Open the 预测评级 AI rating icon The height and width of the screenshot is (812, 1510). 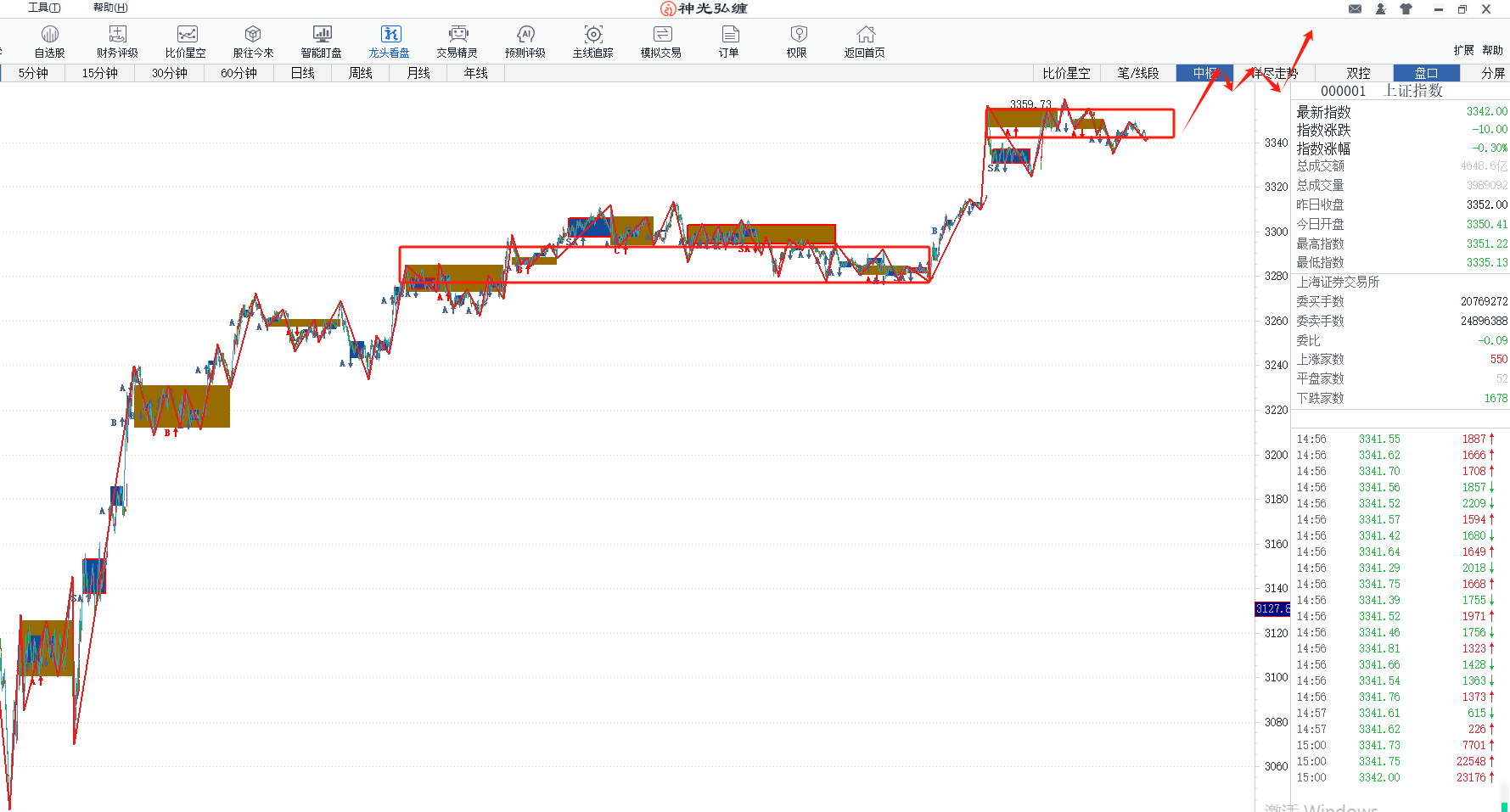tap(525, 35)
